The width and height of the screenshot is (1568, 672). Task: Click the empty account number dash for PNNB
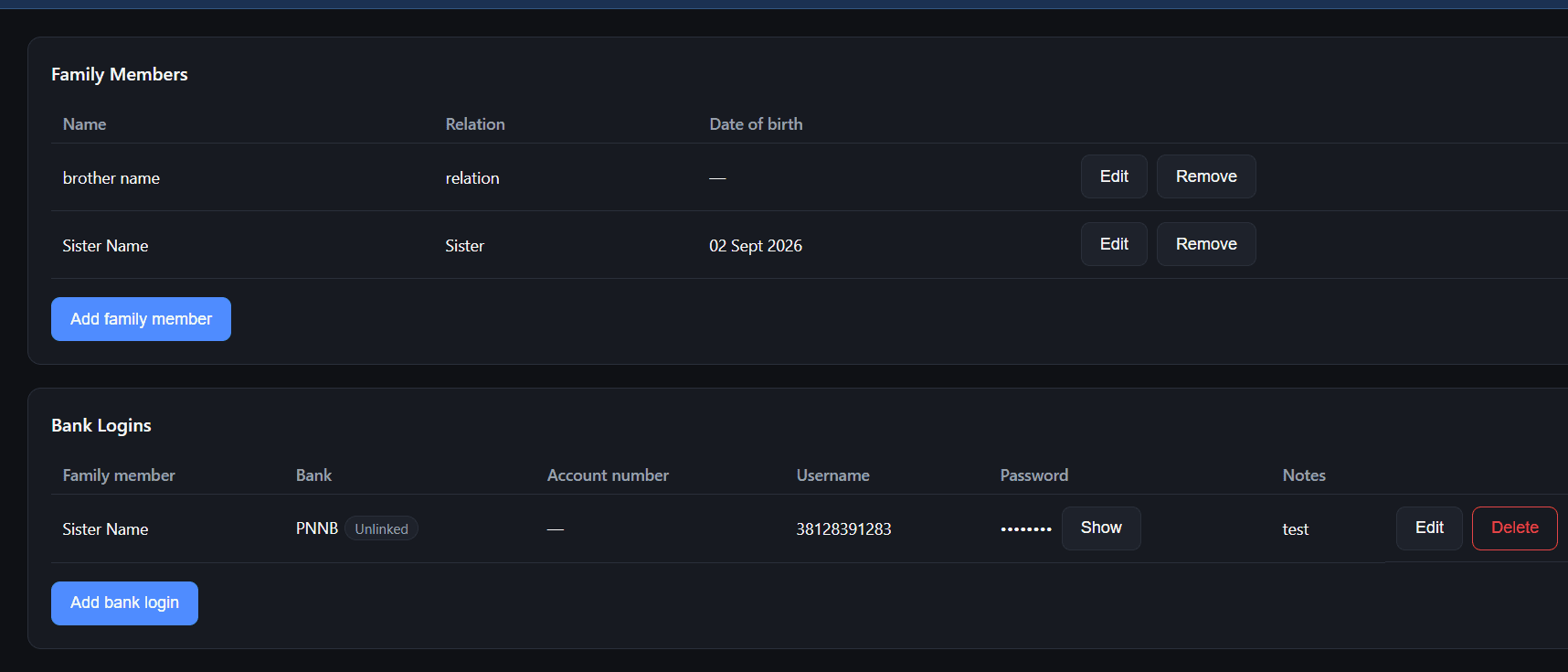[556, 529]
